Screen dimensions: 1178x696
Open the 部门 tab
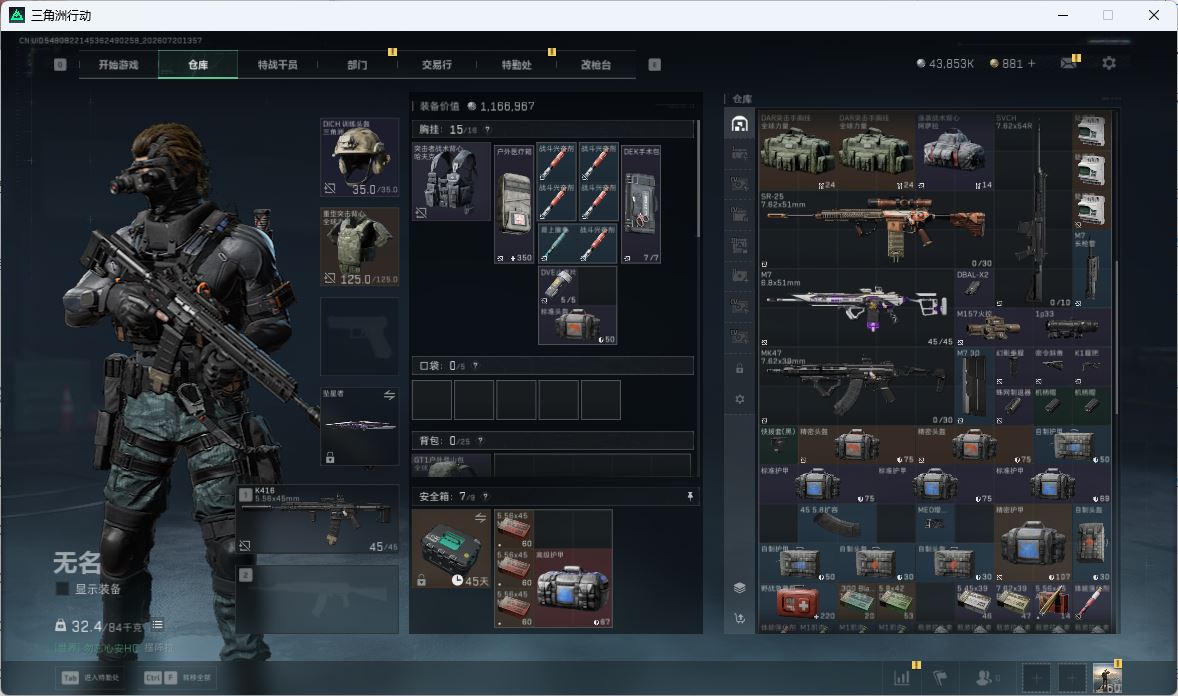358,65
